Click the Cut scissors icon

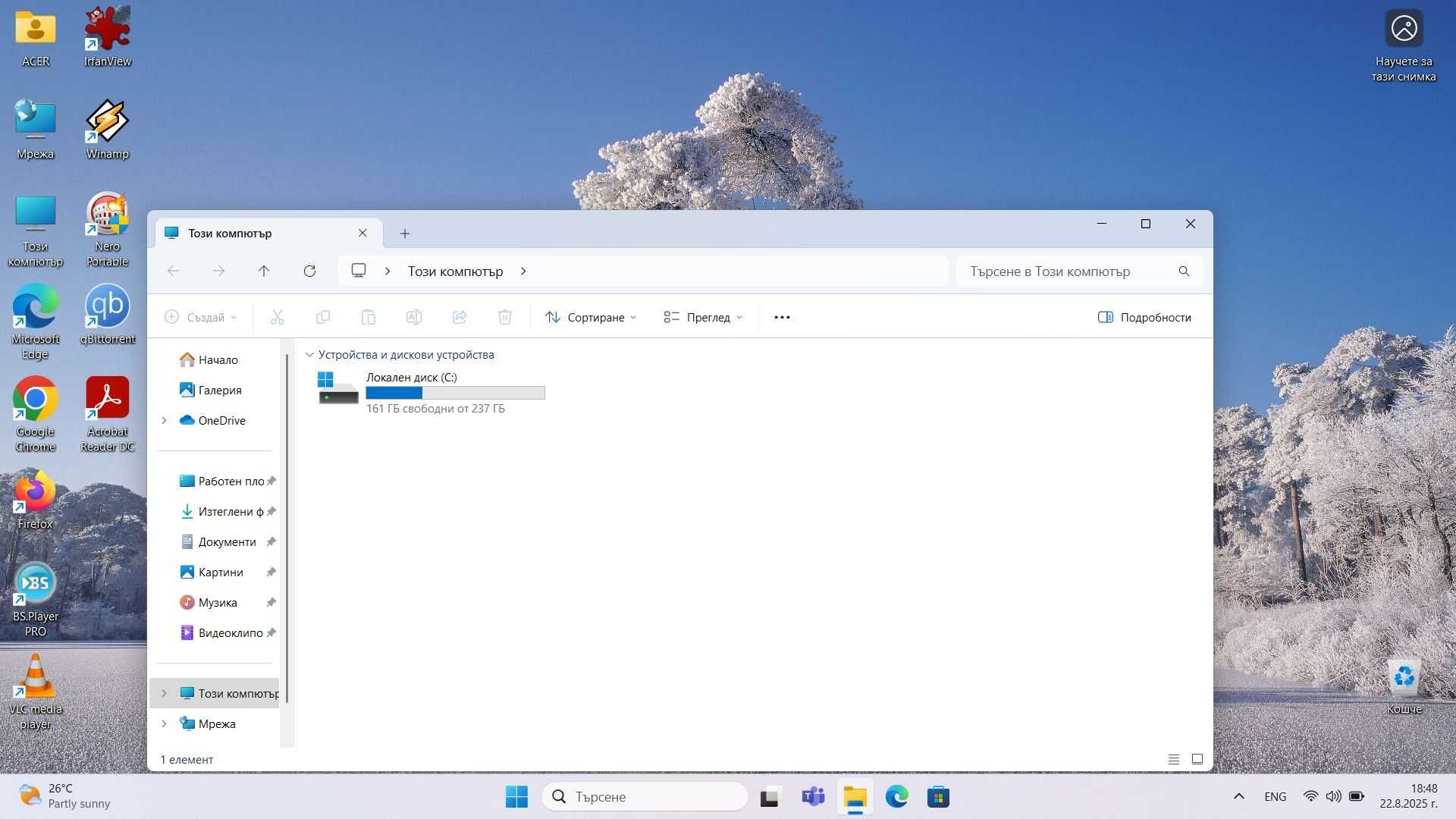277,317
